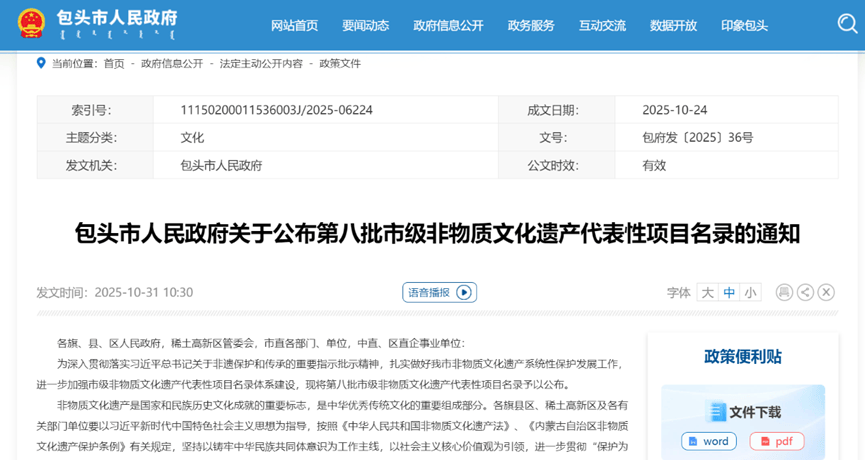Viewport: 865px width, 460px height.
Task: Open the 网站首页 nav menu item
Action: 294,26
